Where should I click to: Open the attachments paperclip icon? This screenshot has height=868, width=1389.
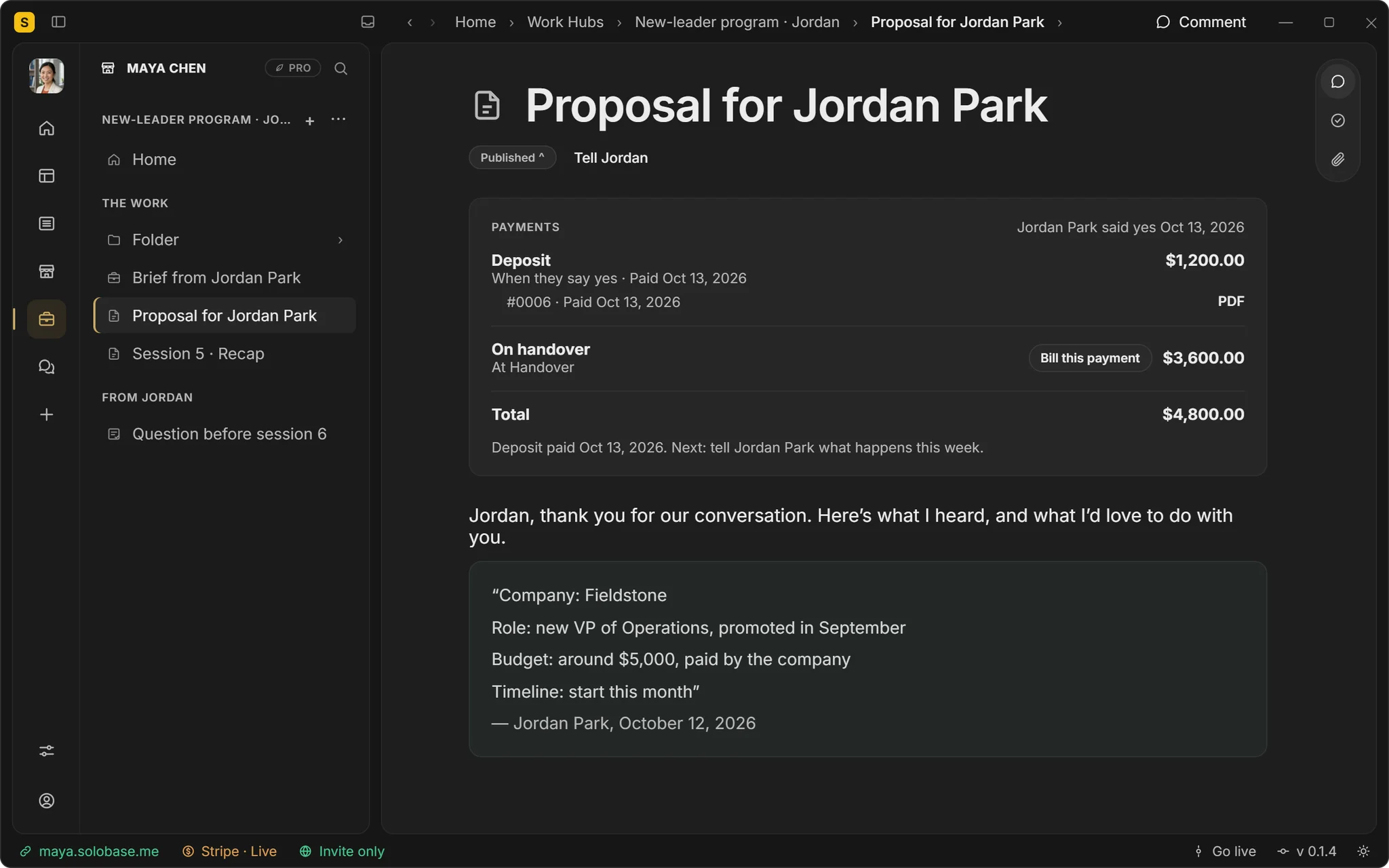pos(1337,159)
